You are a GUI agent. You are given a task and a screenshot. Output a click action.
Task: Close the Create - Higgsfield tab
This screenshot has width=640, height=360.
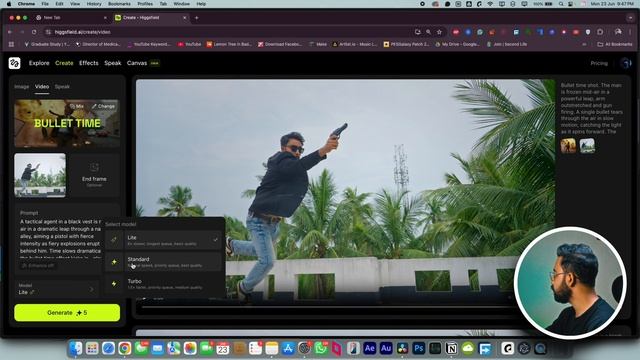pyautogui.click(x=184, y=18)
